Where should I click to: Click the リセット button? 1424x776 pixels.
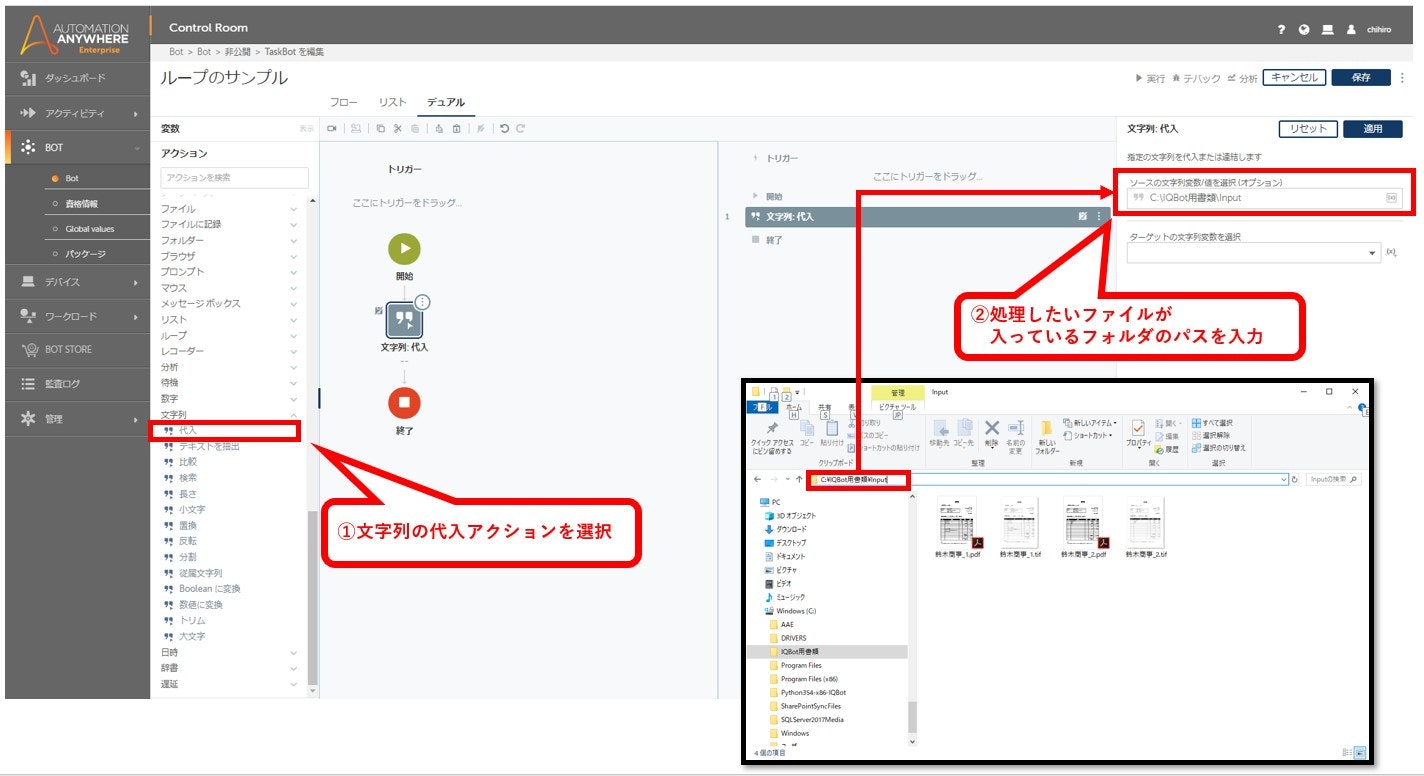[1307, 128]
